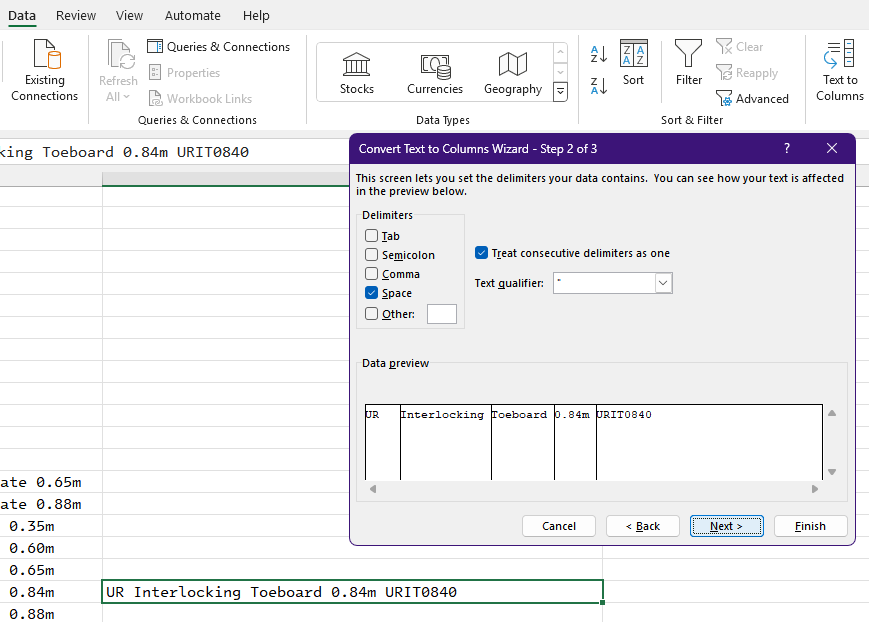Reapply the filter
869x622 pixels.
point(747,73)
